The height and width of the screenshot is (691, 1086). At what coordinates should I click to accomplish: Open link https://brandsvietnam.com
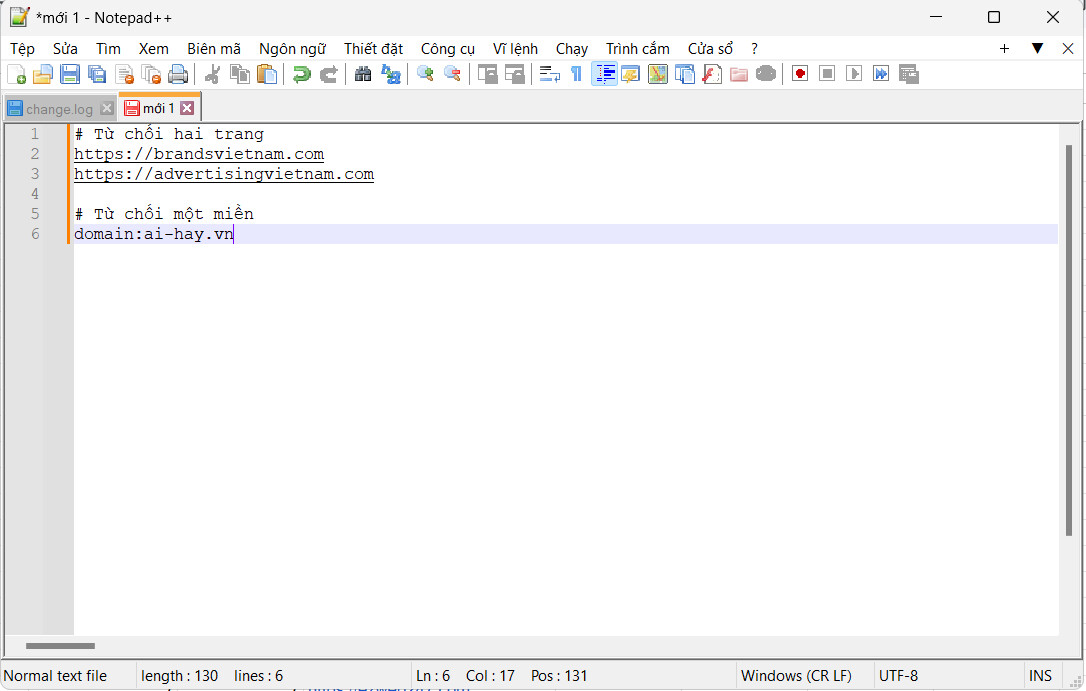click(x=199, y=154)
